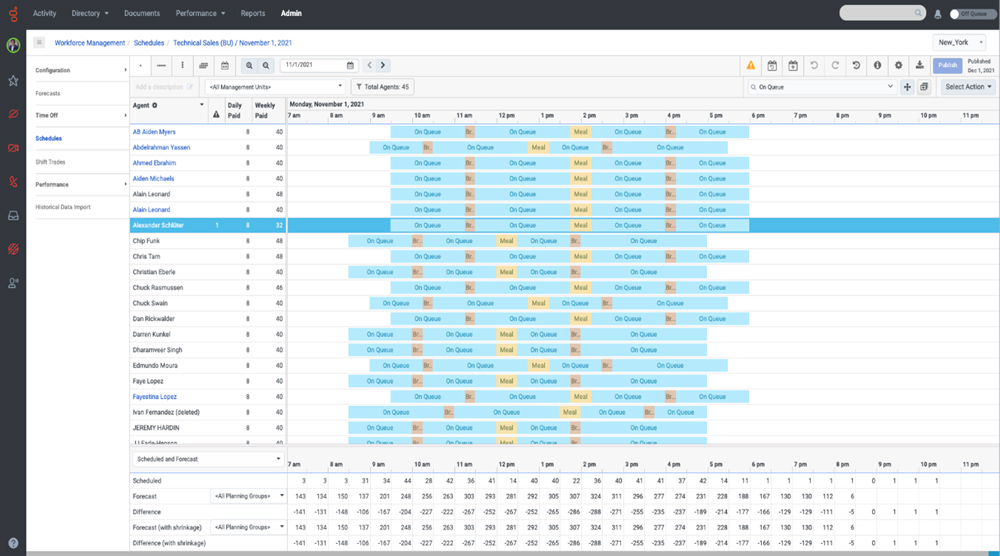Click the Publish button
The height and width of the screenshot is (556, 1000).
(x=947, y=65)
